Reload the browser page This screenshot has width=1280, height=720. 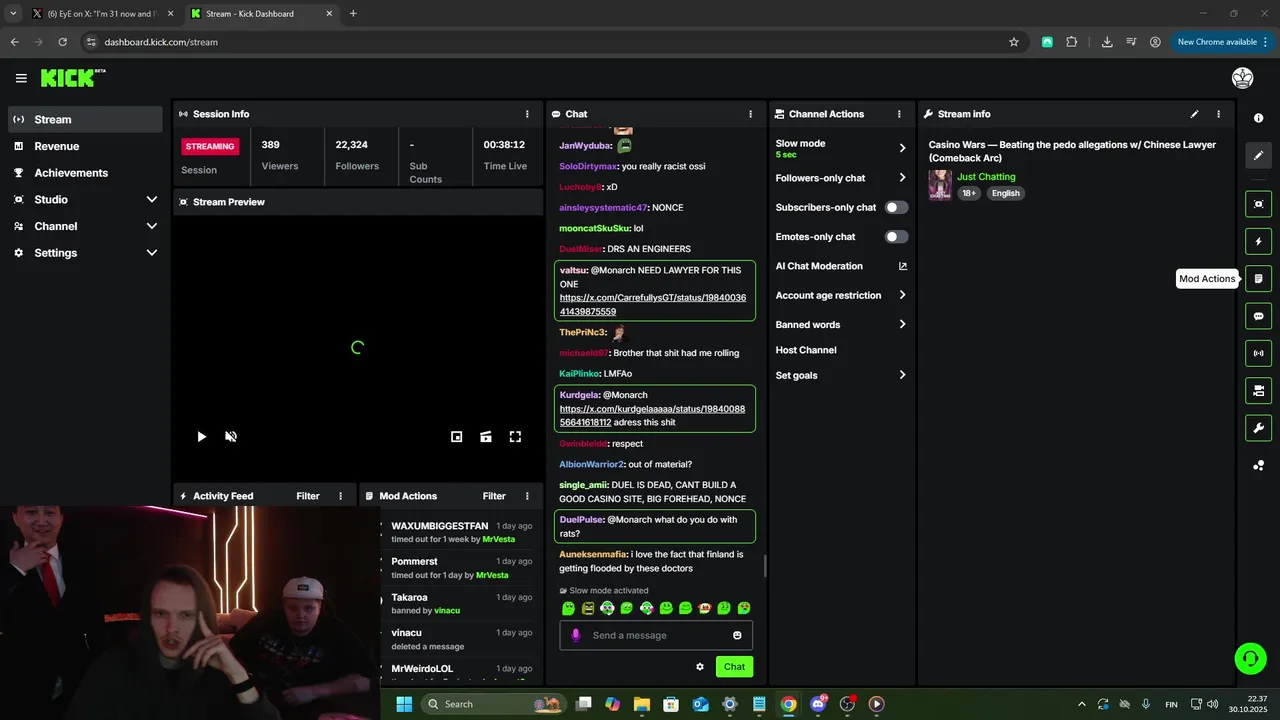[62, 42]
